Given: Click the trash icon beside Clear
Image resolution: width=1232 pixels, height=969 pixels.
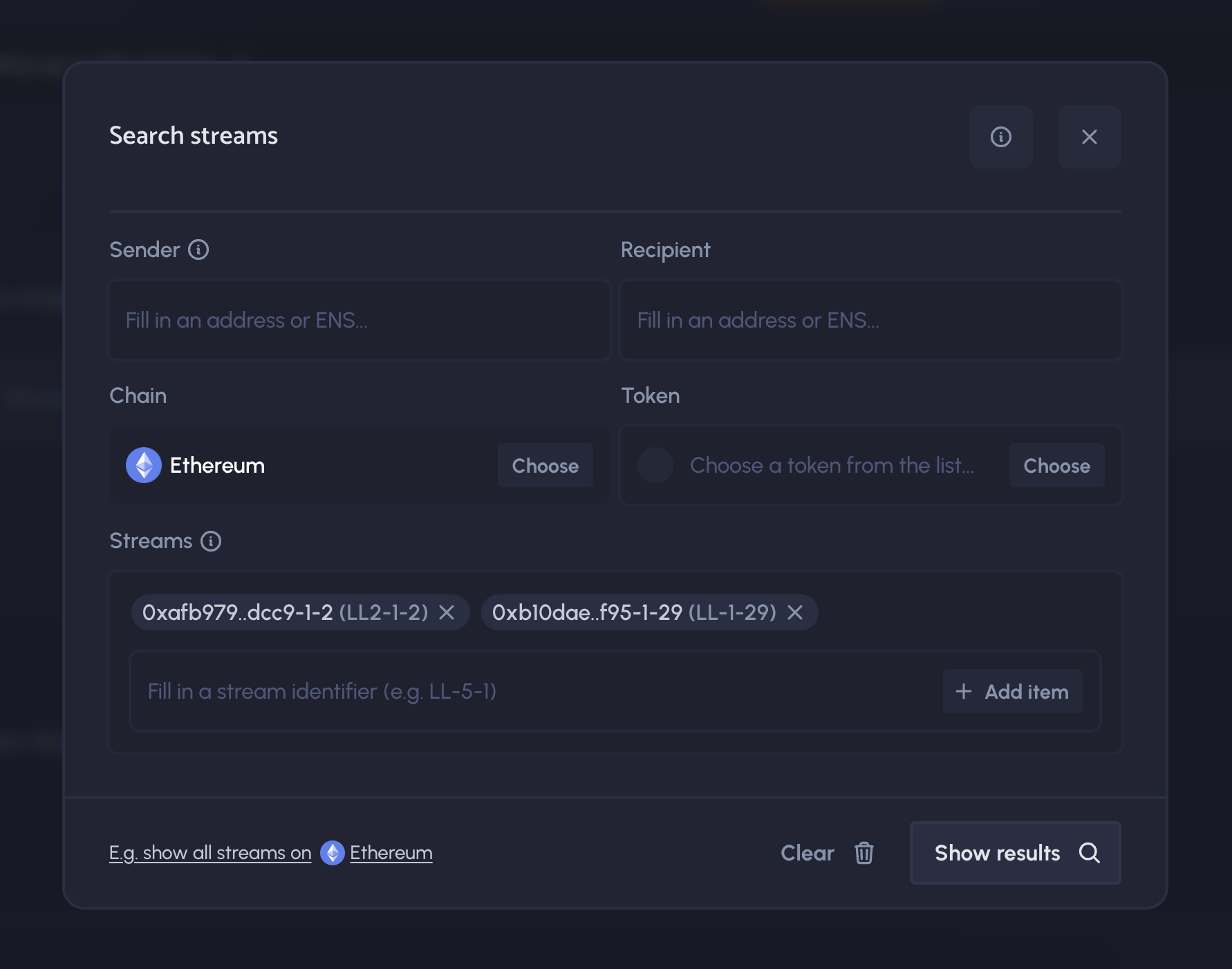Looking at the screenshot, I should pos(864,853).
